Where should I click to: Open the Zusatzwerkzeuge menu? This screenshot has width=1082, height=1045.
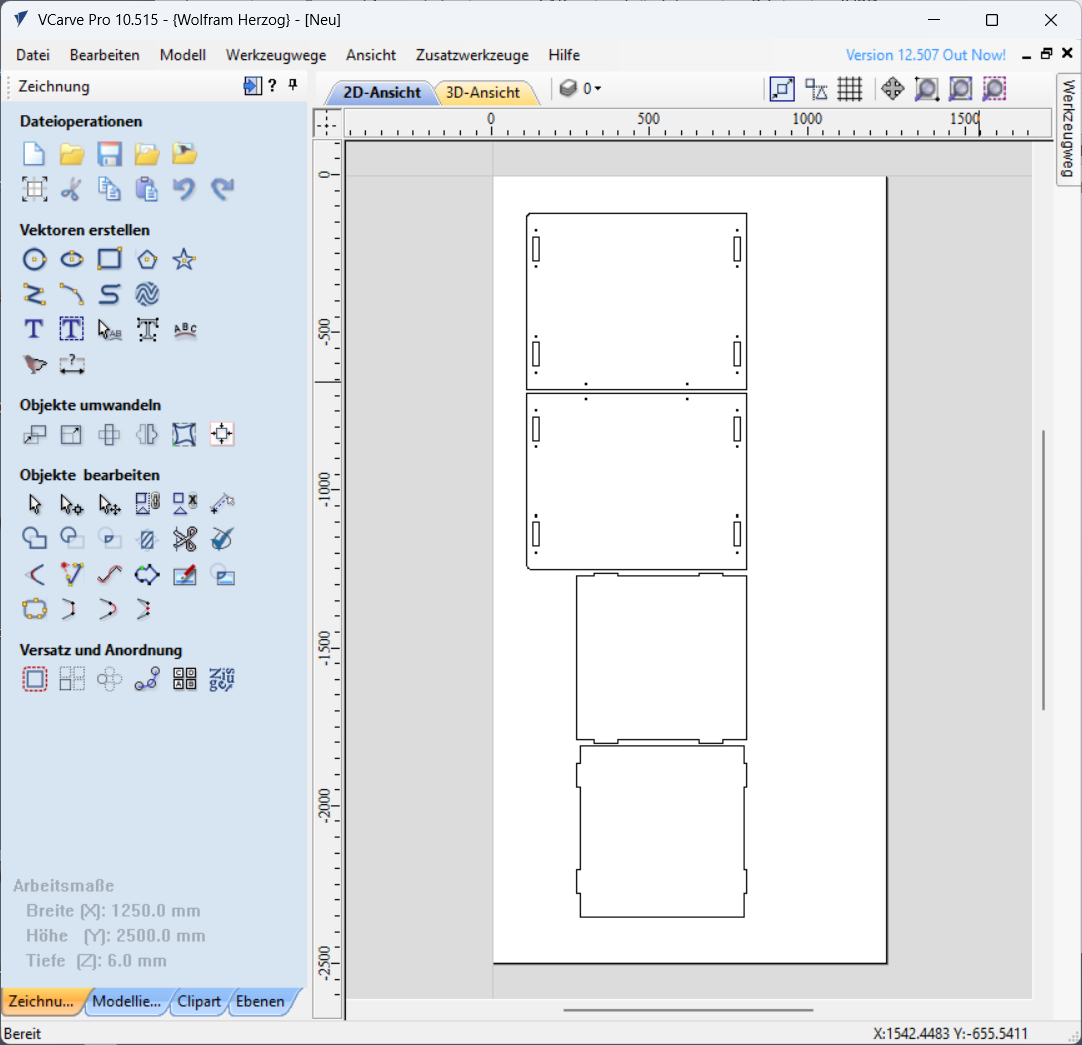click(472, 55)
